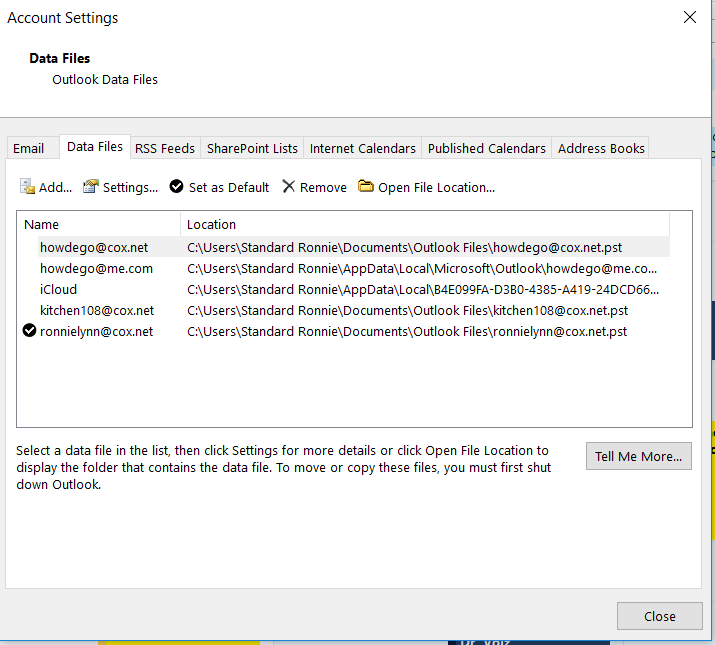Click the Add... text label
This screenshot has height=645, width=715.
click(x=55, y=187)
